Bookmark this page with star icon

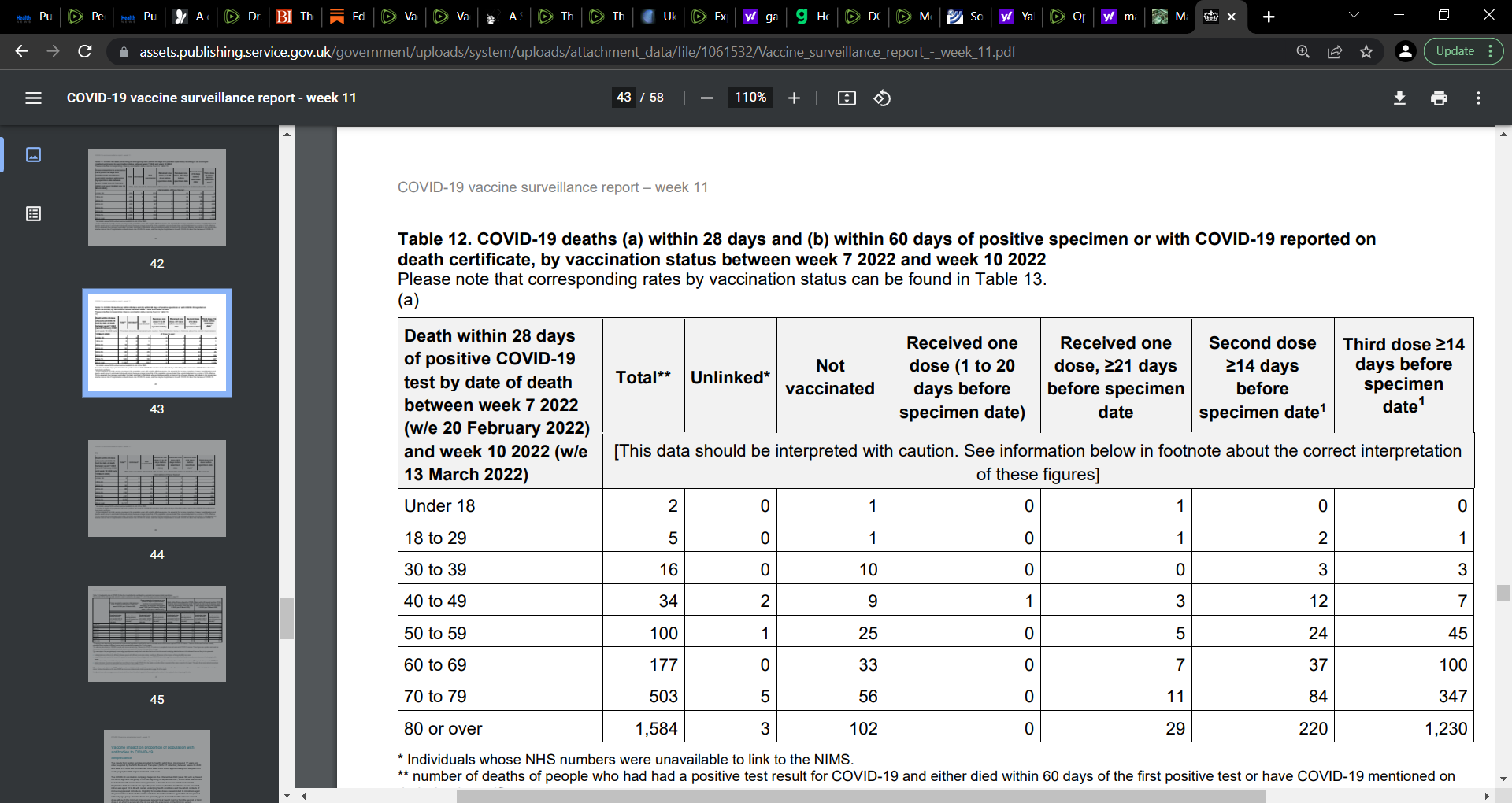coord(1366,51)
